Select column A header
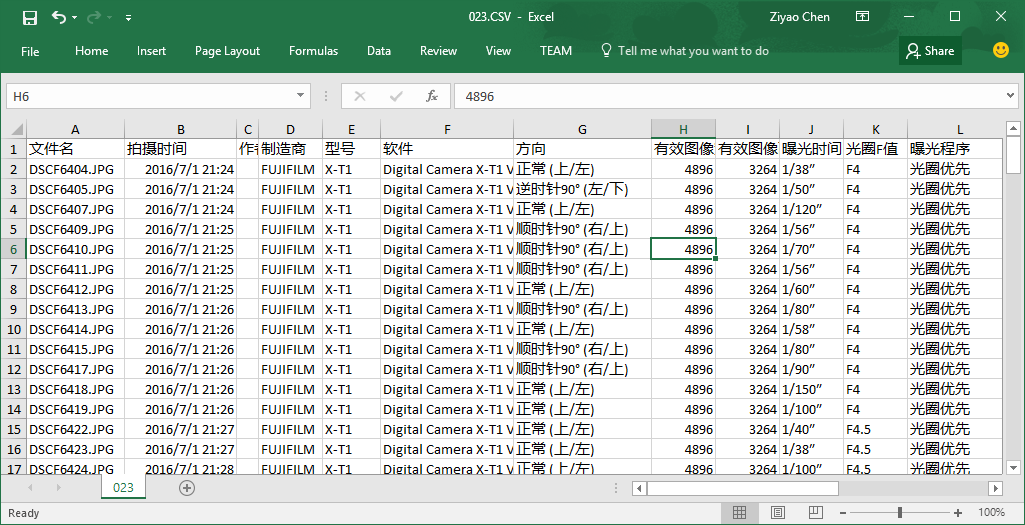The height and width of the screenshot is (525, 1025). pyautogui.click(x=75, y=129)
